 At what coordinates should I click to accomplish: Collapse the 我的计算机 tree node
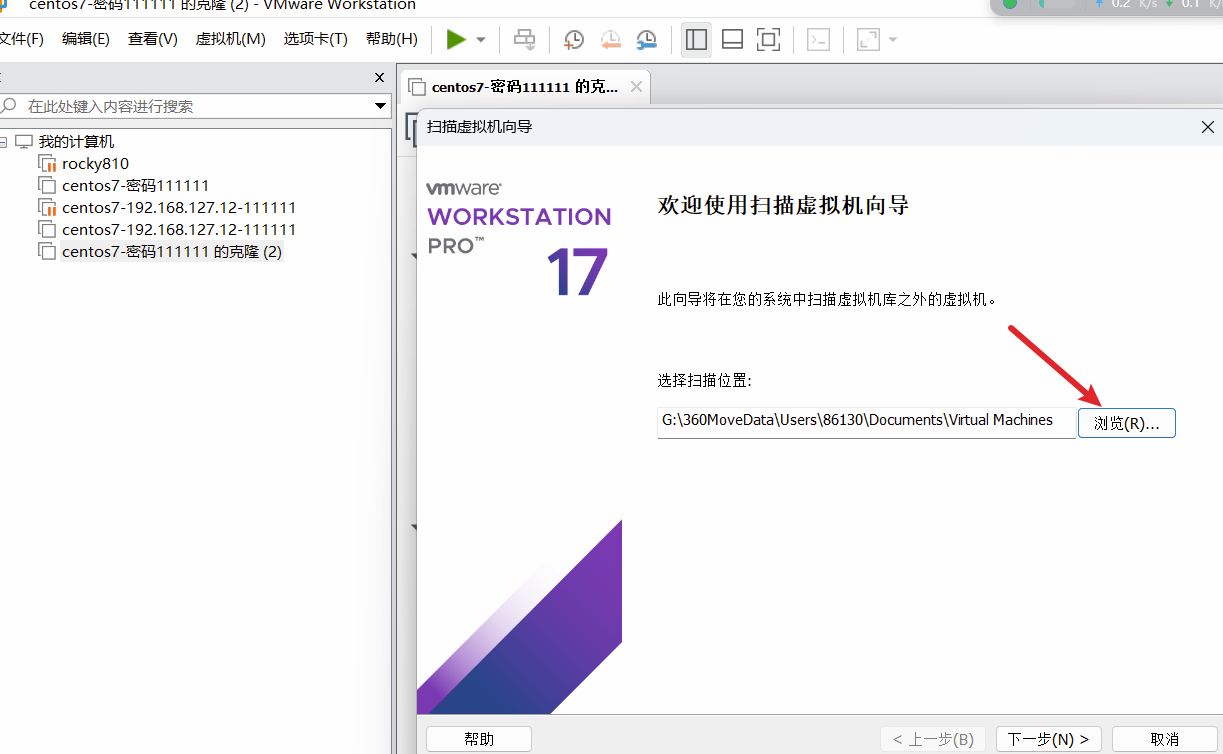[4, 142]
